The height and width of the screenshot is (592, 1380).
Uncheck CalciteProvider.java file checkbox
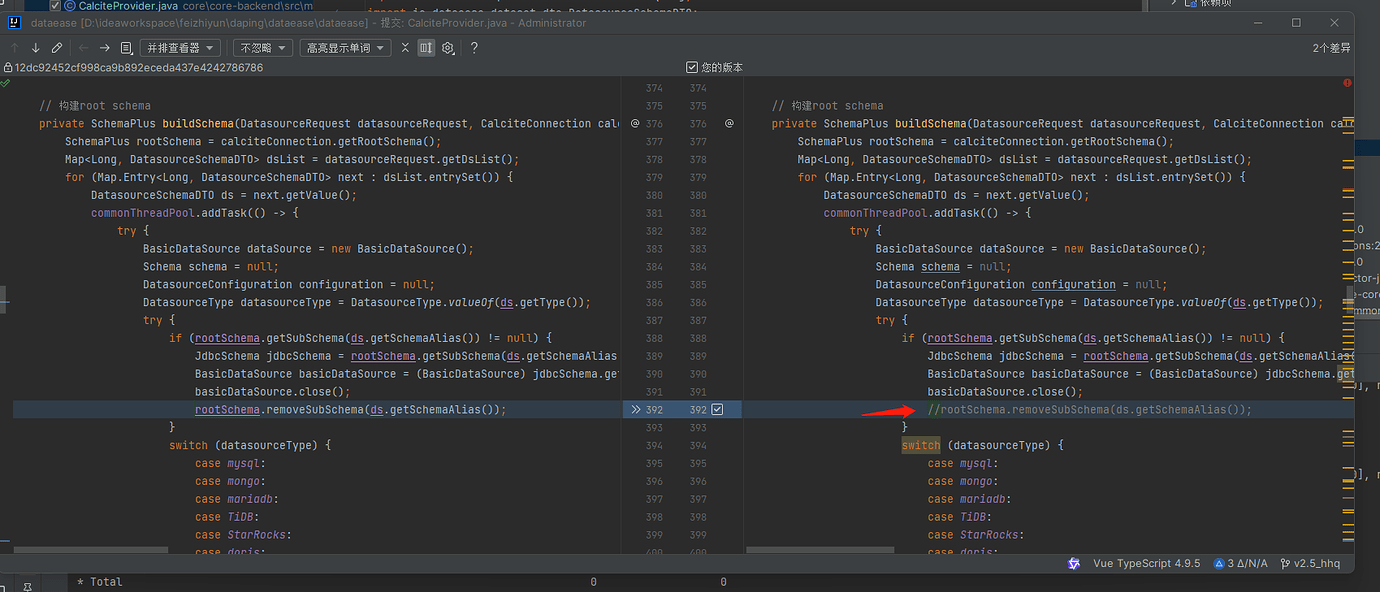click(x=56, y=6)
